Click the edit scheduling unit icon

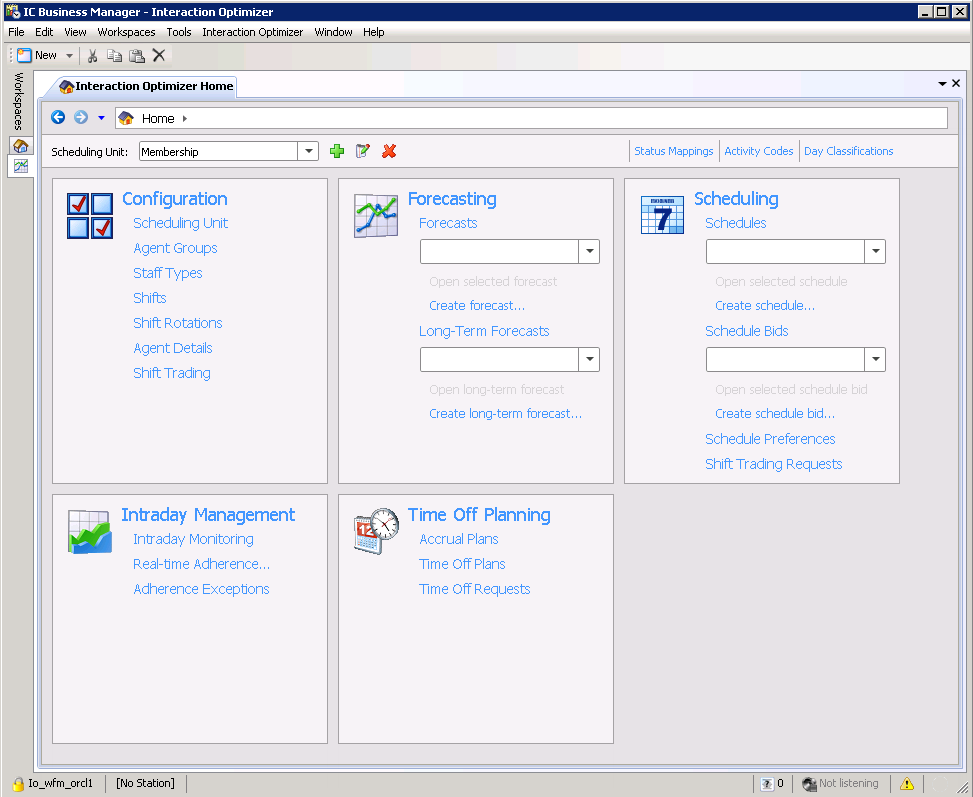[363, 151]
